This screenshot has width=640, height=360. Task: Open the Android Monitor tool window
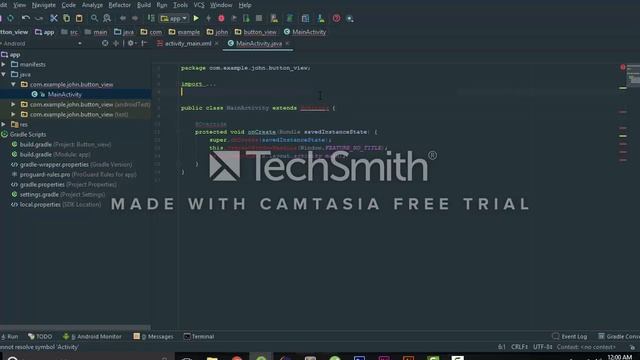point(92,336)
